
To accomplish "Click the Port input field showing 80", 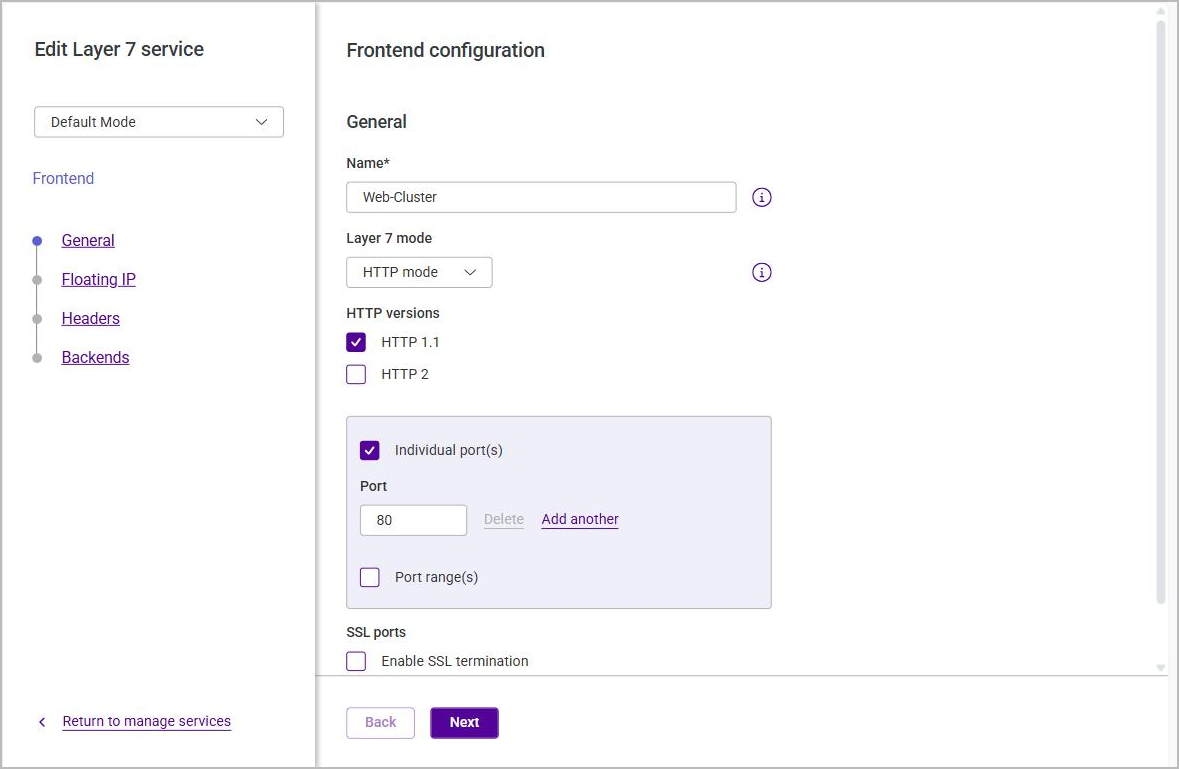I will pos(414,520).
